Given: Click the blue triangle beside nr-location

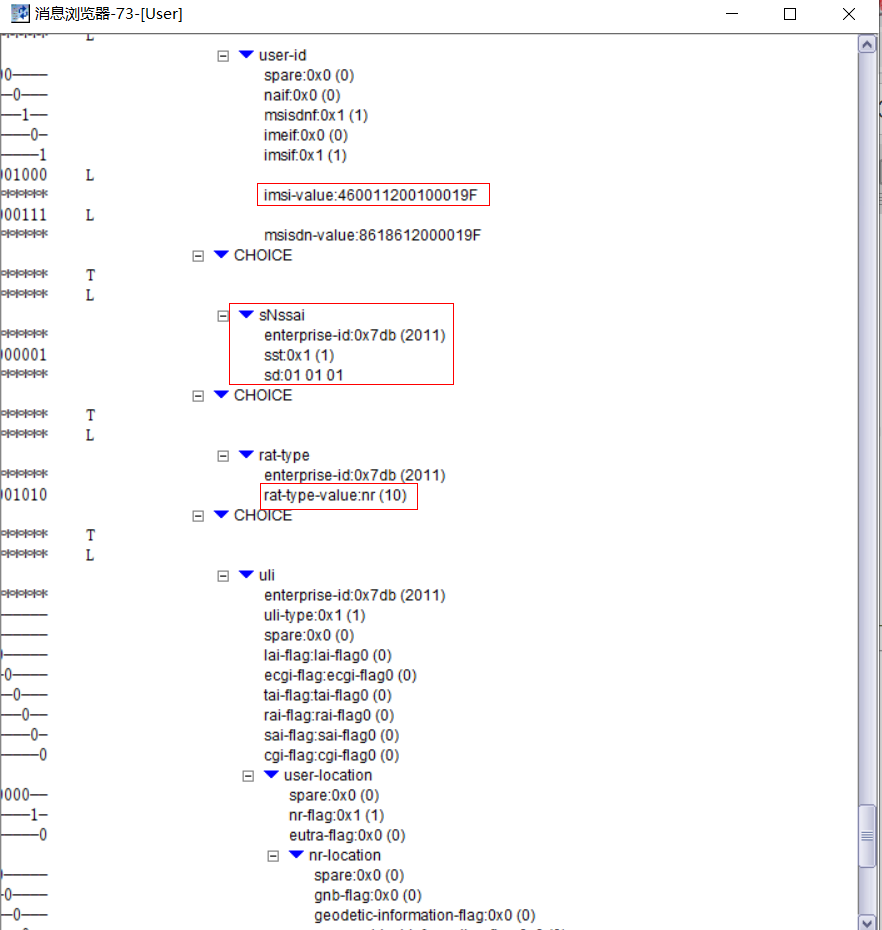Looking at the screenshot, I should [x=295, y=855].
